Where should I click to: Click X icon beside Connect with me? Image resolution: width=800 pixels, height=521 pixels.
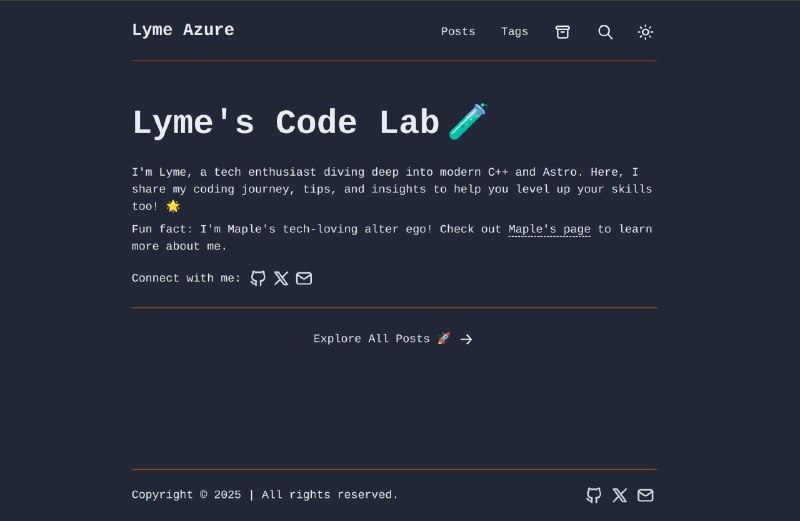(281, 278)
